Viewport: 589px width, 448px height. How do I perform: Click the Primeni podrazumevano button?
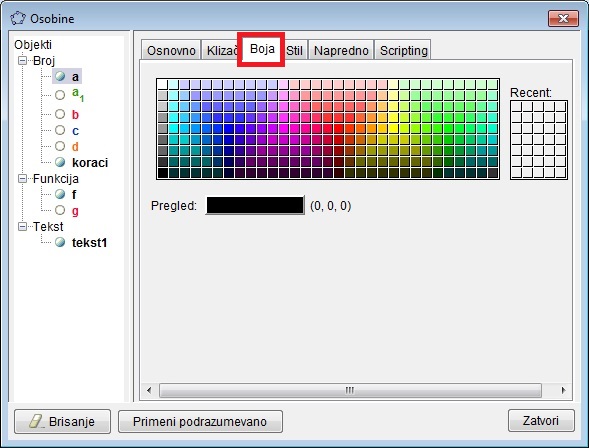(x=200, y=421)
